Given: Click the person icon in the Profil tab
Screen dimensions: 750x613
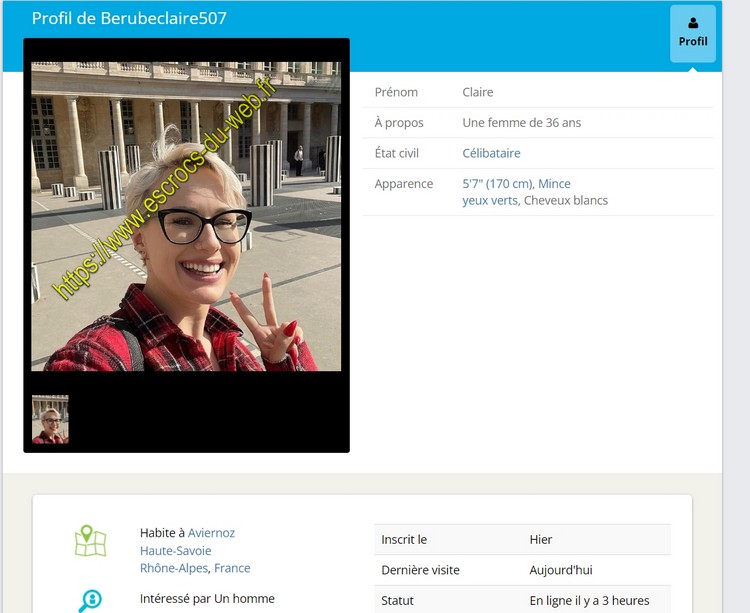Looking at the screenshot, I should pyautogui.click(x=693, y=23).
